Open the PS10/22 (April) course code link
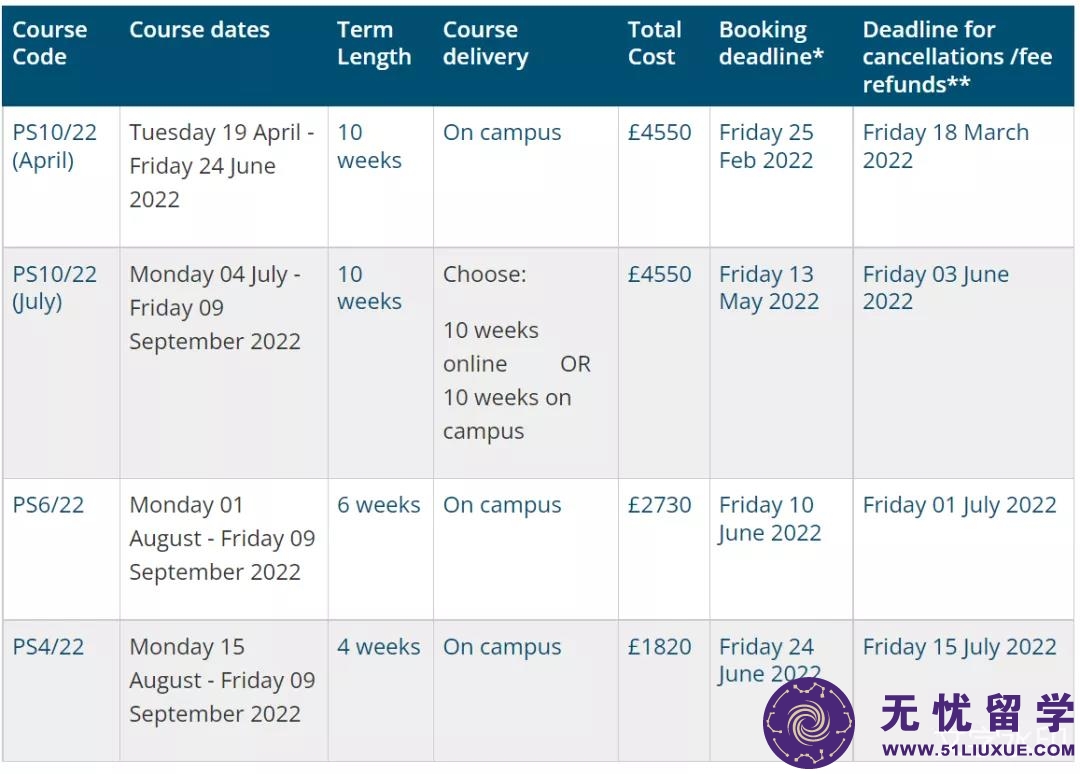1080x774 pixels. tap(55, 146)
